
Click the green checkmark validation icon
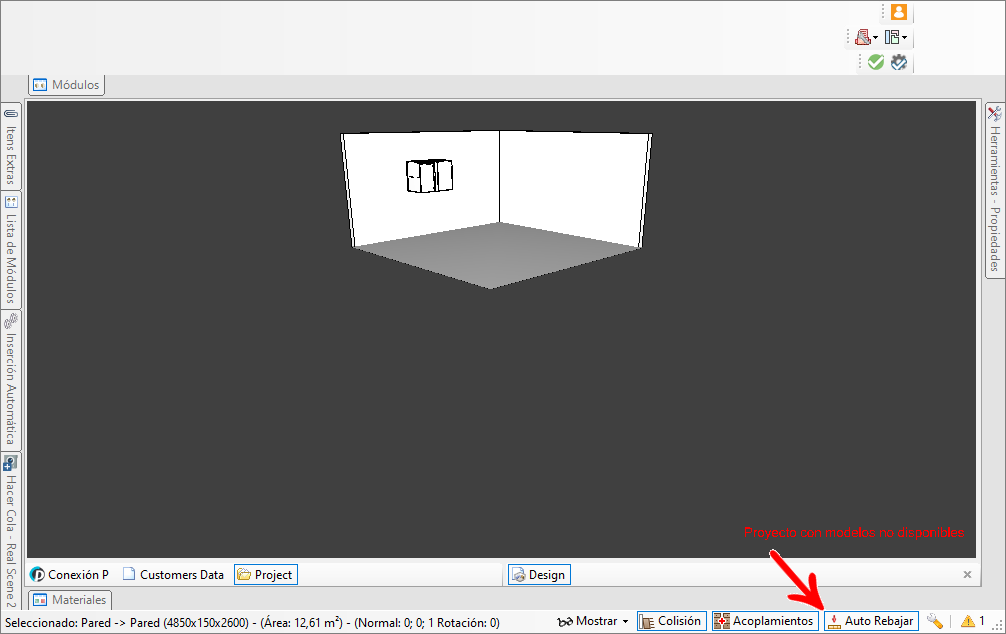(x=876, y=62)
